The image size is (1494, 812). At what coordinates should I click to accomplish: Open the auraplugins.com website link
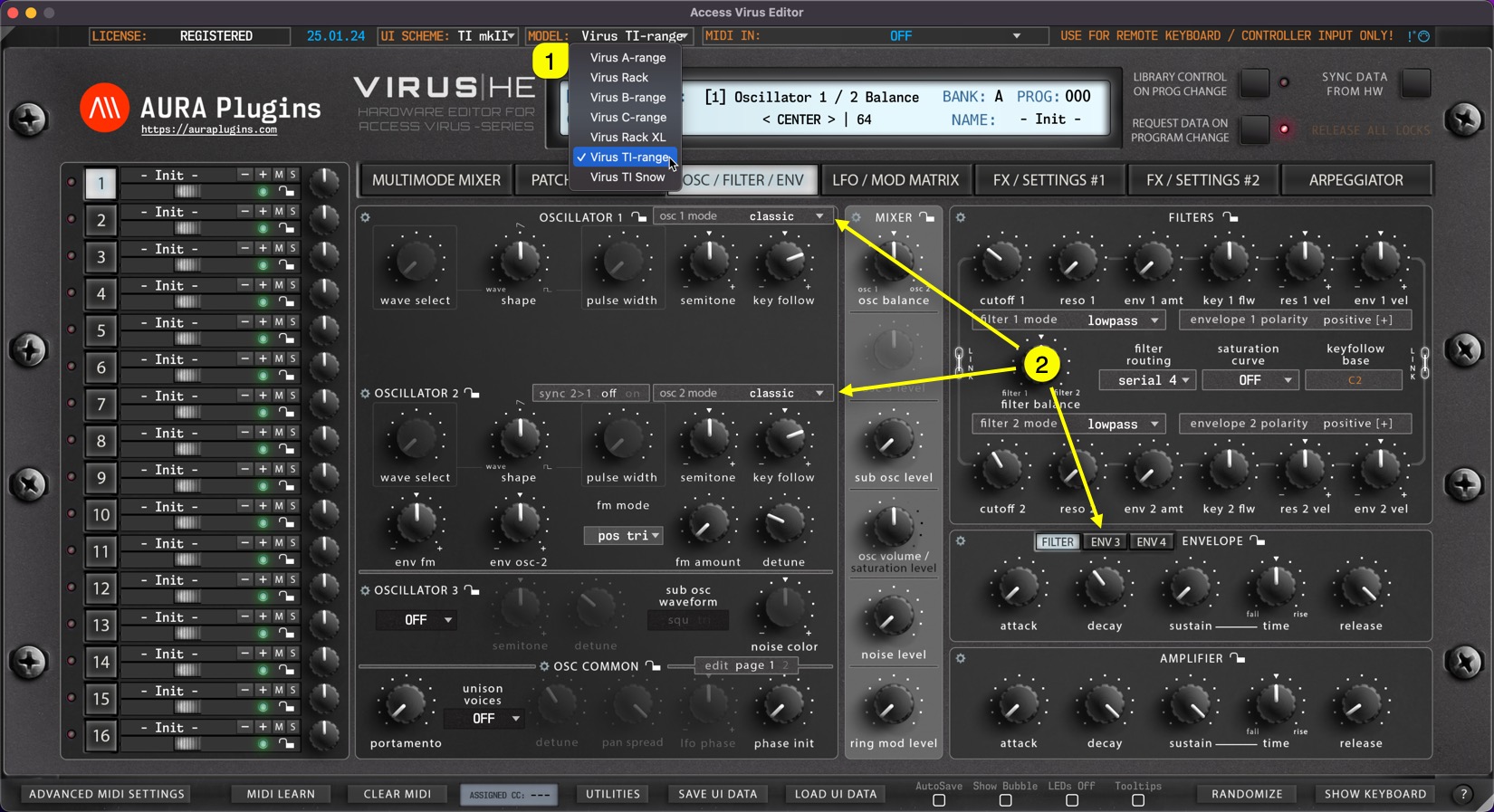coord(209,130)
